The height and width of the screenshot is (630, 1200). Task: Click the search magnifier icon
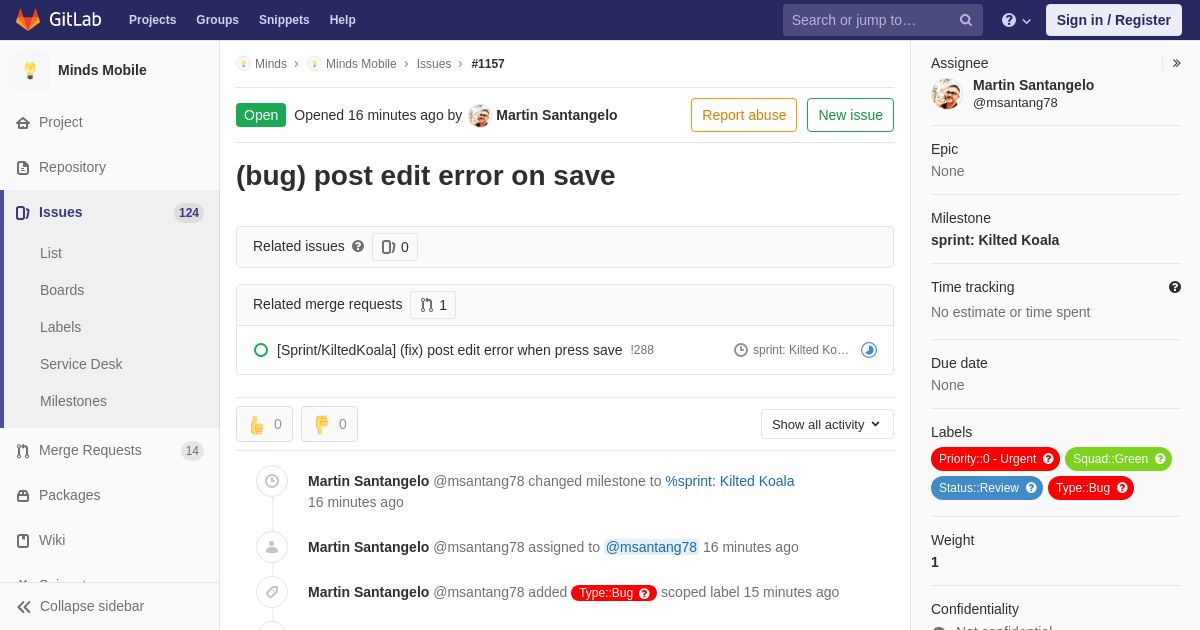click(966, 20)
